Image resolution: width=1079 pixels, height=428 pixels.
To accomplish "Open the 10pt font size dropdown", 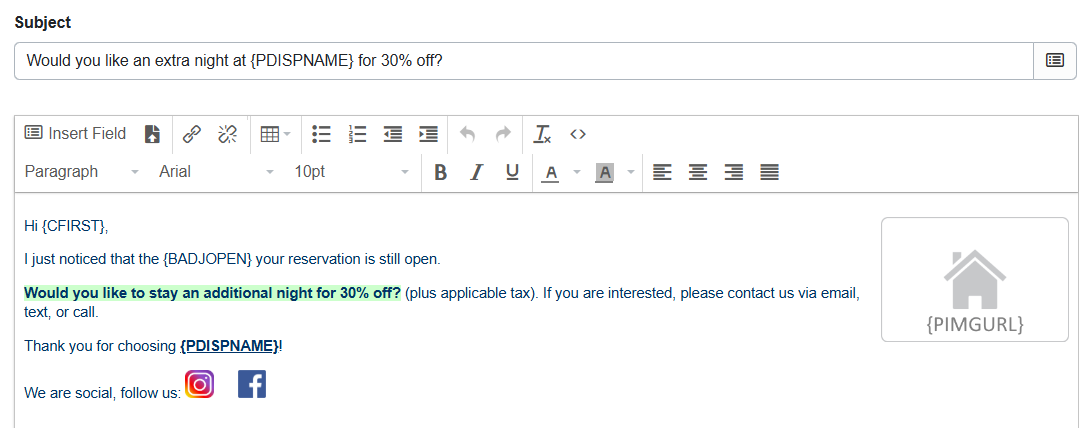I will pos(351,172).
